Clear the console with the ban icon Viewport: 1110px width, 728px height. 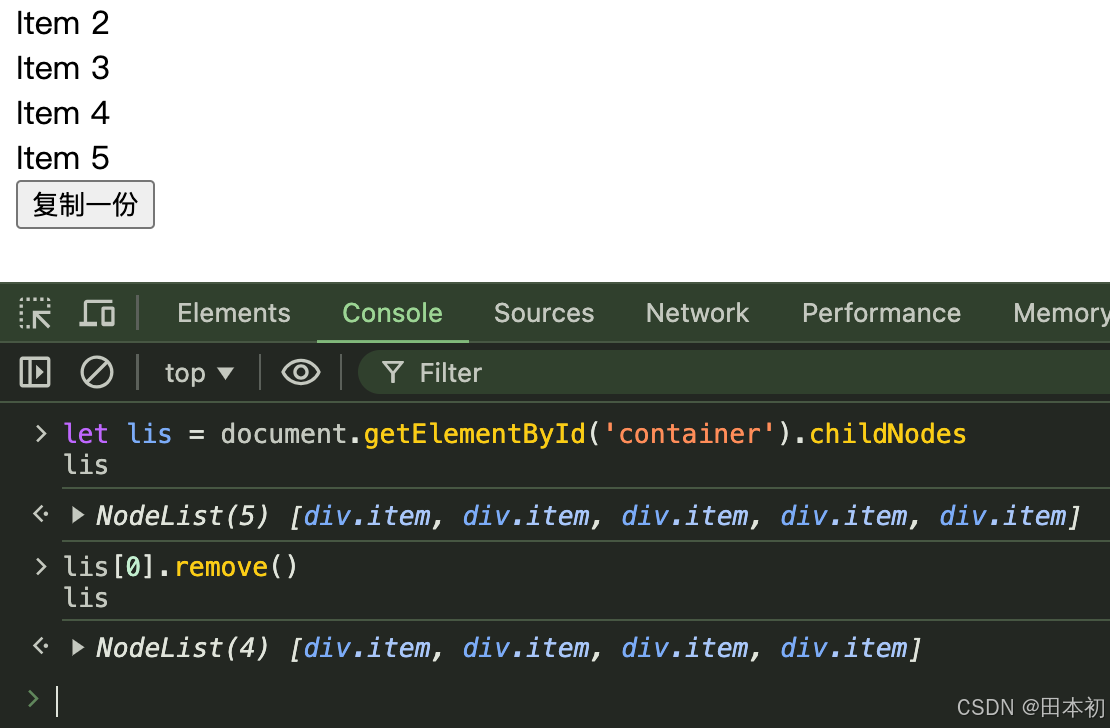click(x=97, y=372)
